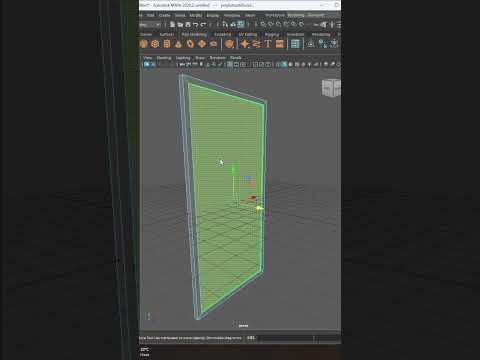Toggle highlighted Wireframe on Shaded icon

pos(284,64)
